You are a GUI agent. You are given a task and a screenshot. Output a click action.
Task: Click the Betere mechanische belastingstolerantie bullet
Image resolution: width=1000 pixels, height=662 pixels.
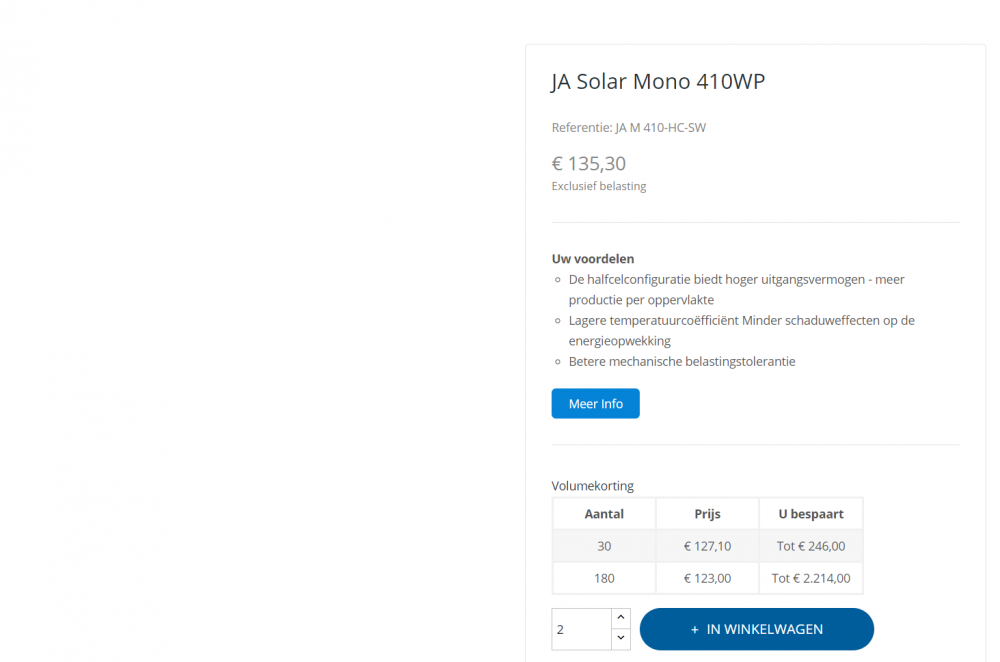click(682, 361)
